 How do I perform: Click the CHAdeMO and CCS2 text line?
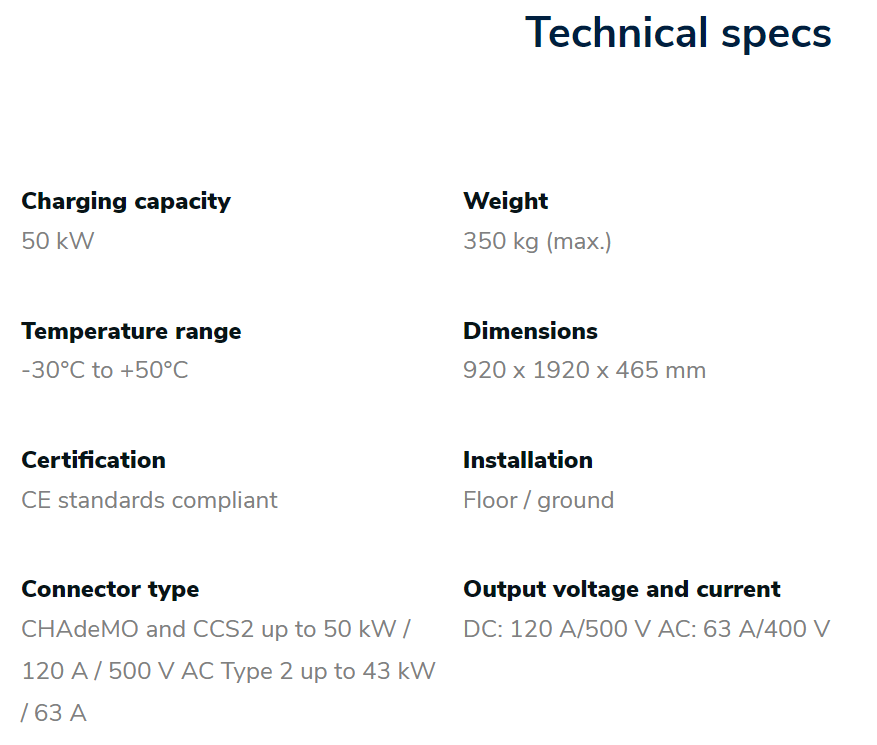click(216, 629)
